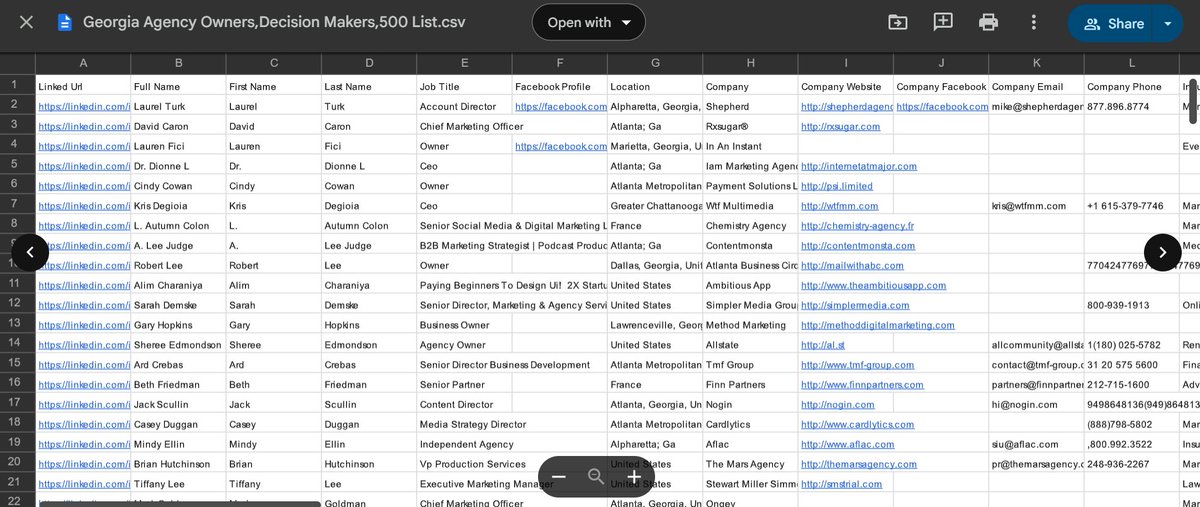Click the 'Job Title' header cell
The image size is (1200, 507).
pos(464,87)
